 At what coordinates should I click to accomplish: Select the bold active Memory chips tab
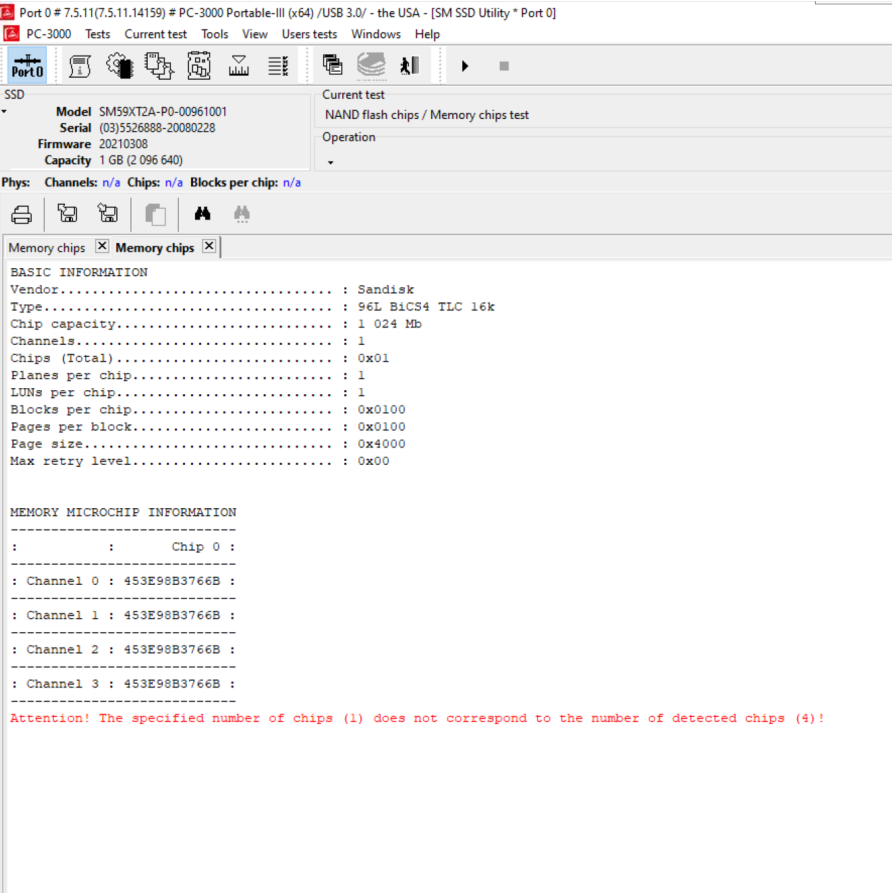[x=155, y=248]
